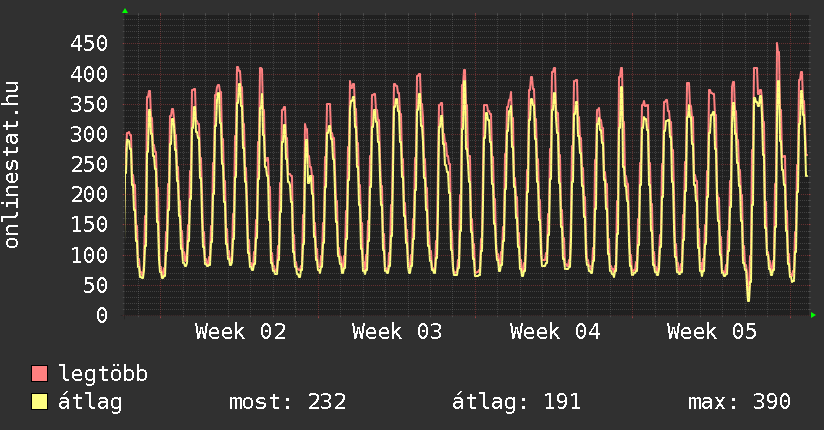Select the Week 03 axis label
The width and height of the screenshot is (824, 430).
click(x=397, y=331)
